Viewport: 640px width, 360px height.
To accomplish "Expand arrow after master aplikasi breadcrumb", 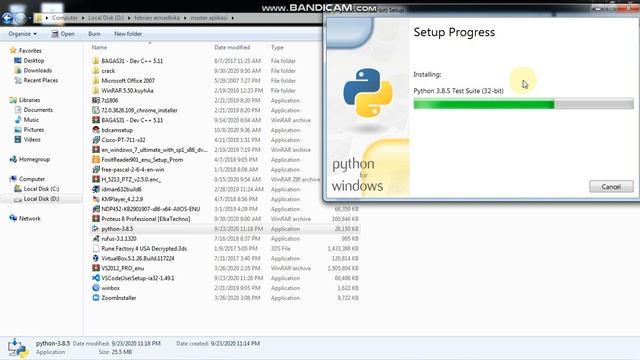I will (233, 18).
